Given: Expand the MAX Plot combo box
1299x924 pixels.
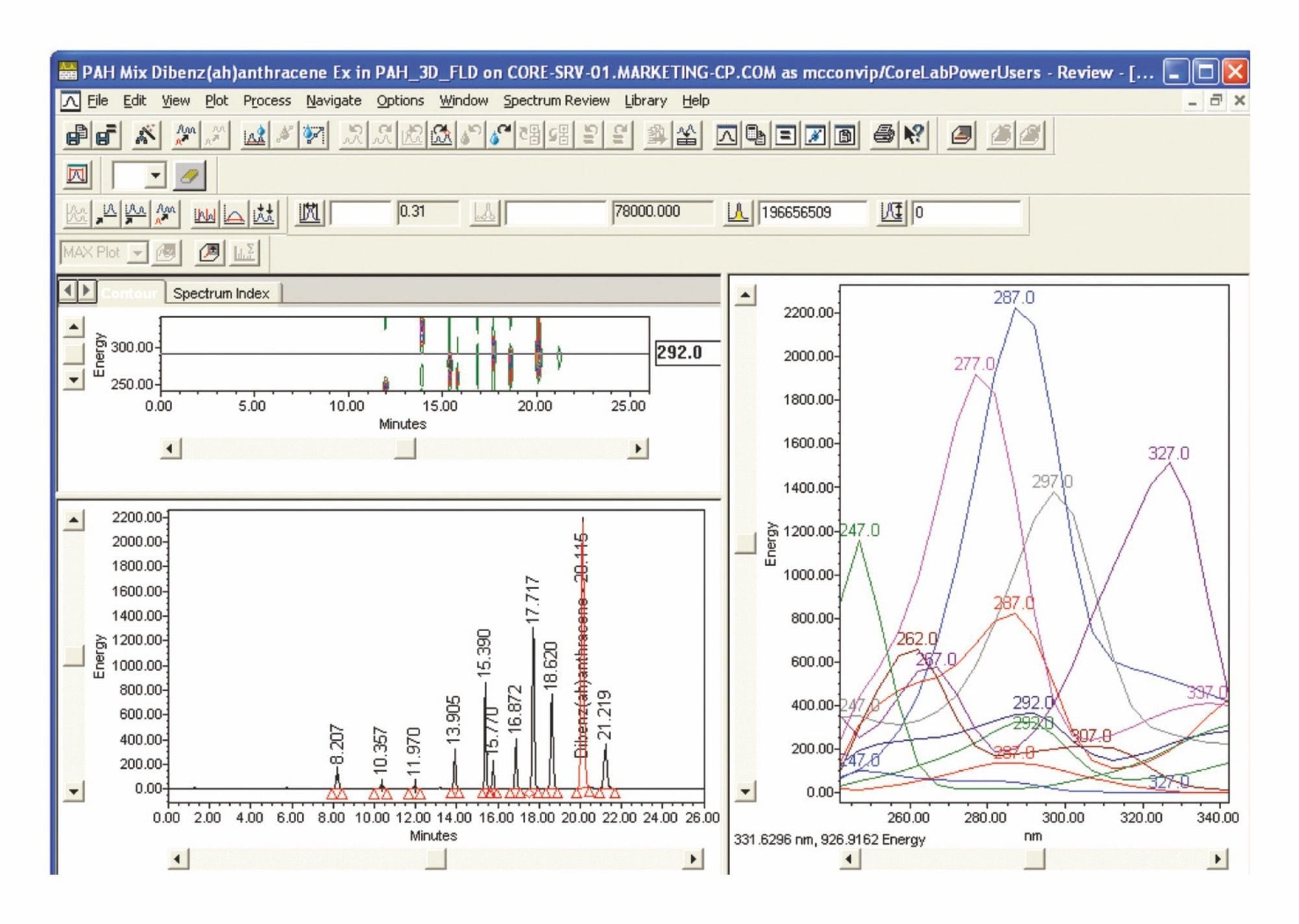Looking at the screenshot, I should 137,253.
